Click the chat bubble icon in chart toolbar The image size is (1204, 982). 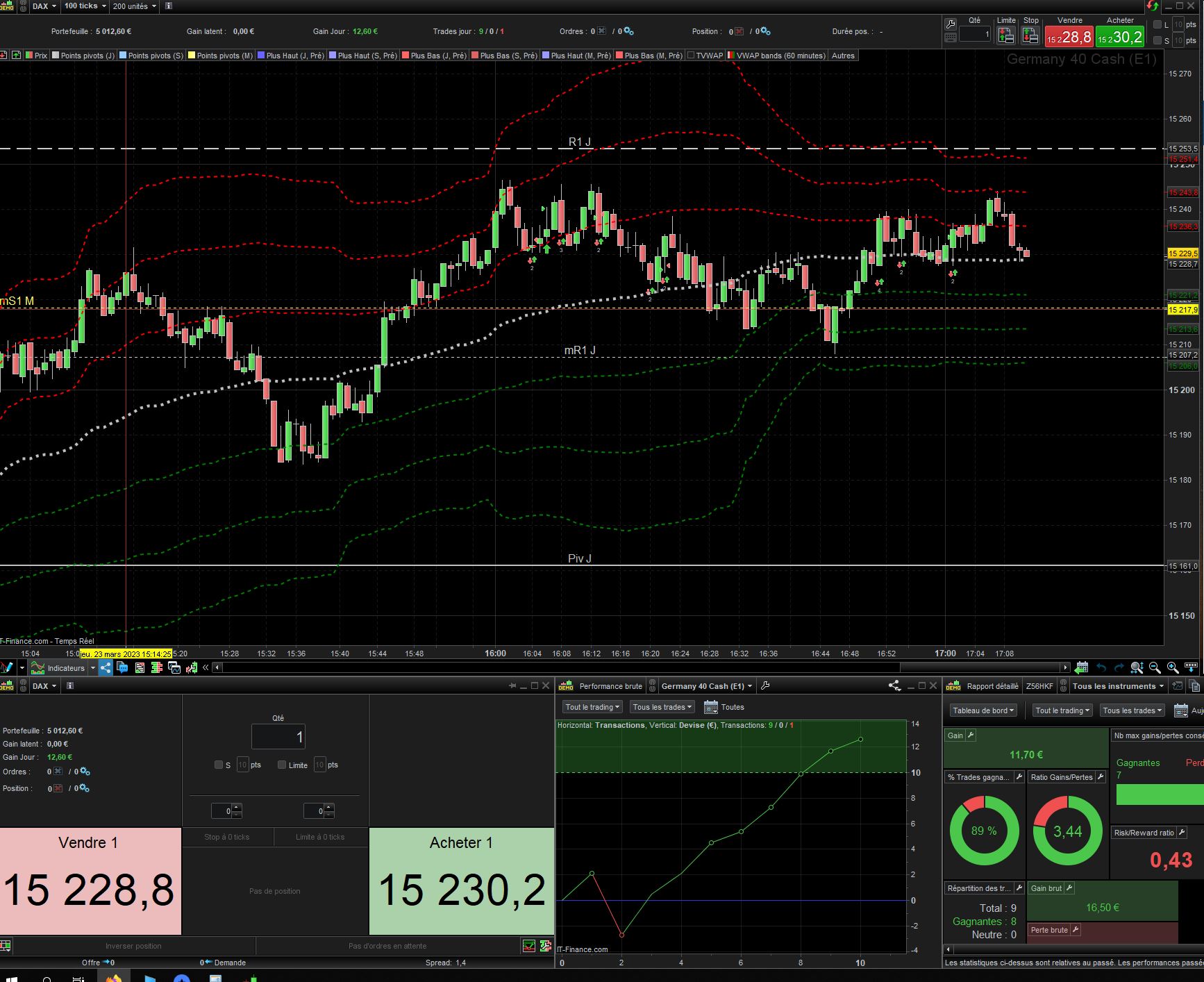122,667
